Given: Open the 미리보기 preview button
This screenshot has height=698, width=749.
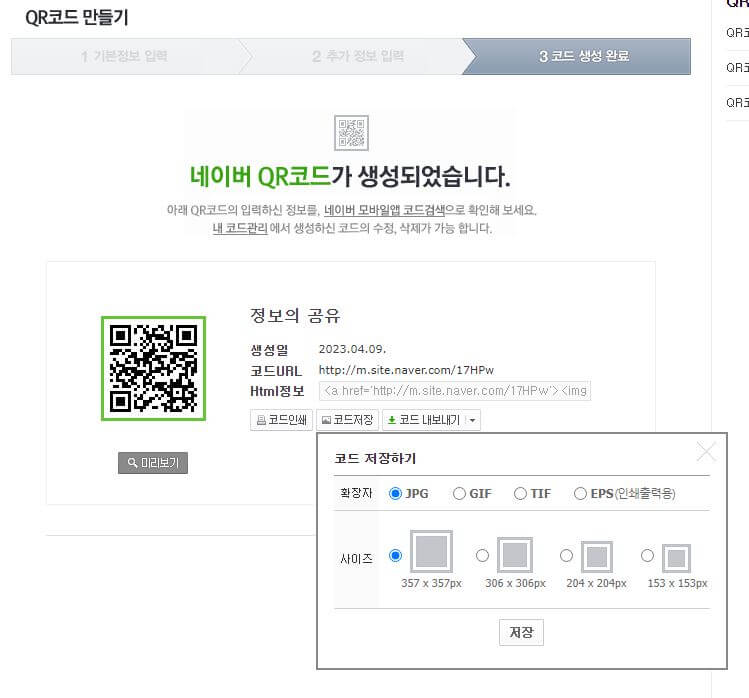Looking at the screenshot, I should [153, 463].
